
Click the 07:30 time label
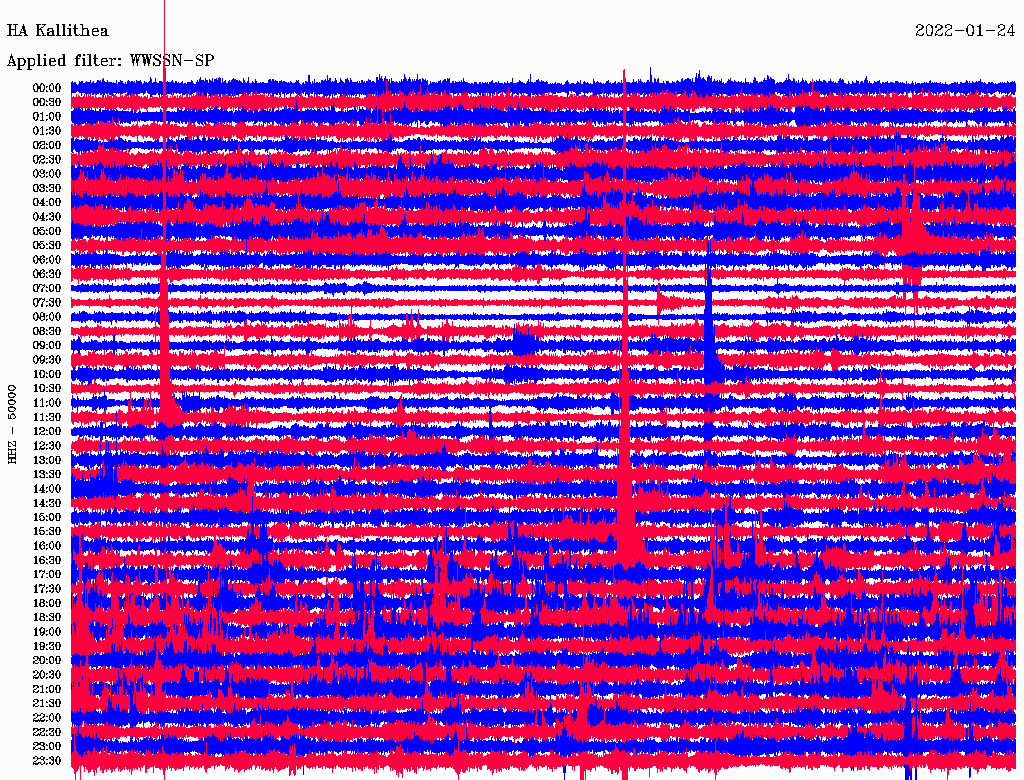point(46,303)
